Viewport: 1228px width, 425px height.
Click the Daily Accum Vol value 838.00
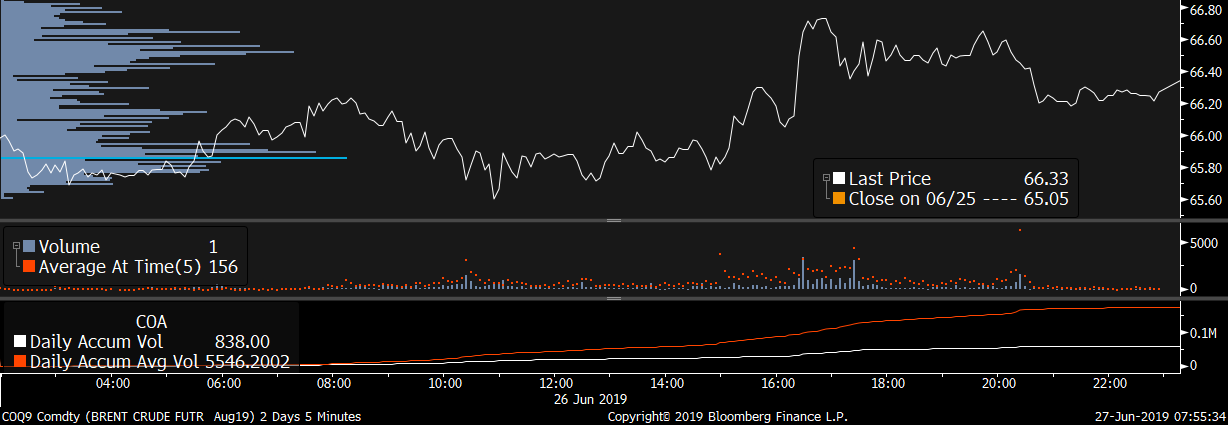242,341
